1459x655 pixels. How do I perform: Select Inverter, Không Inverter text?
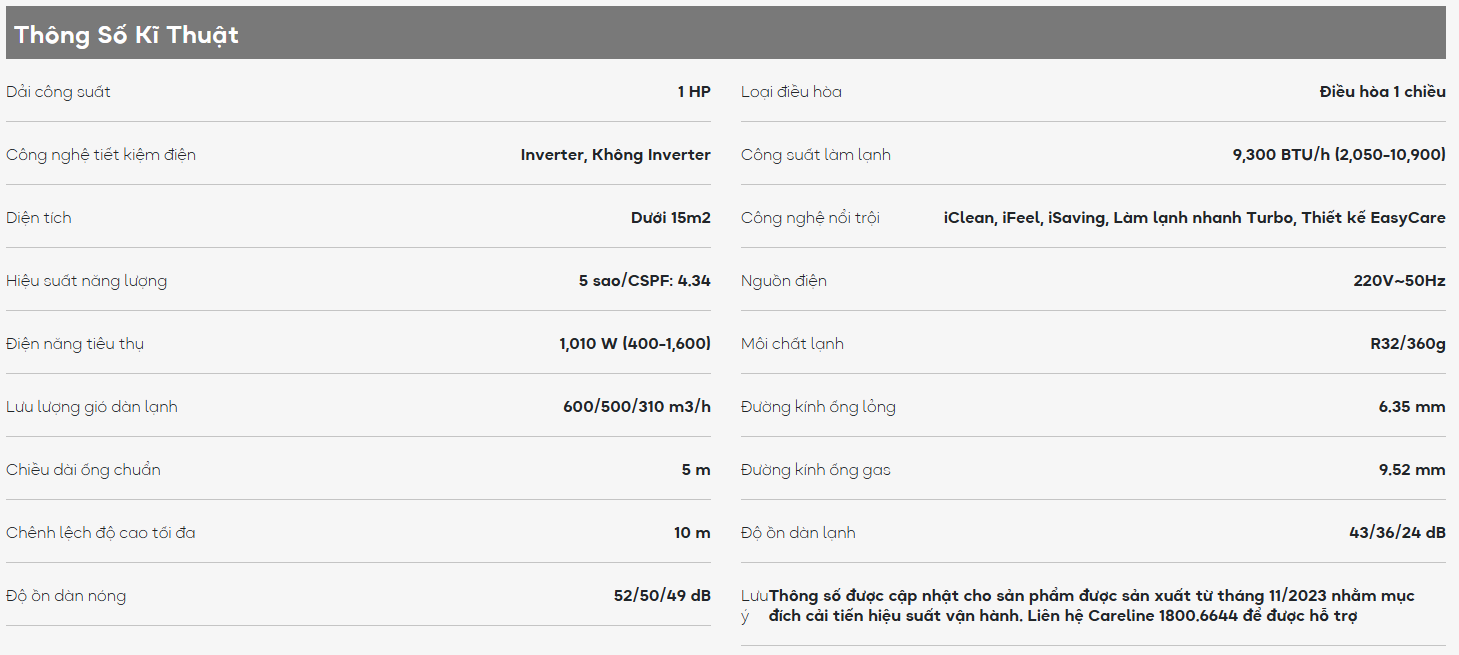coord(616,155)
